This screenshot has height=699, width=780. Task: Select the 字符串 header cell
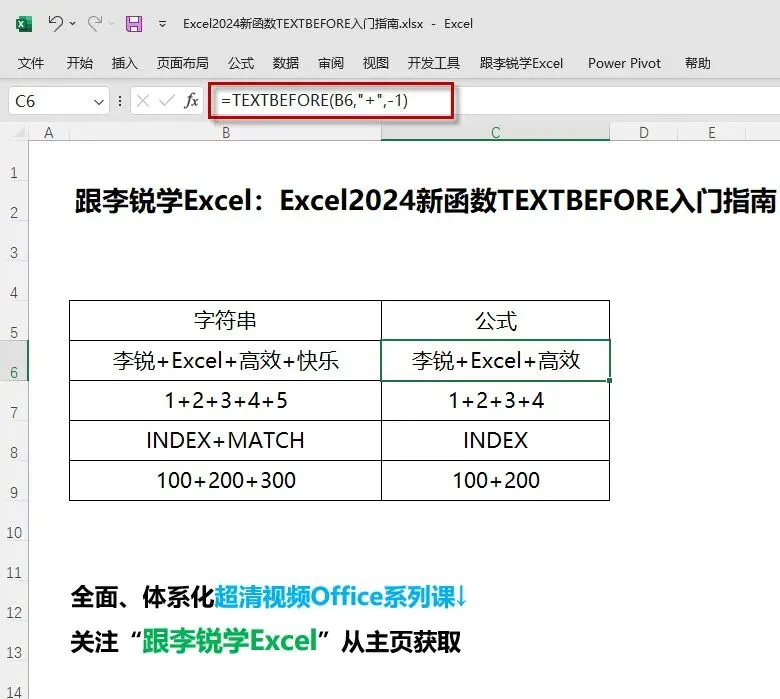pos(225,320)
